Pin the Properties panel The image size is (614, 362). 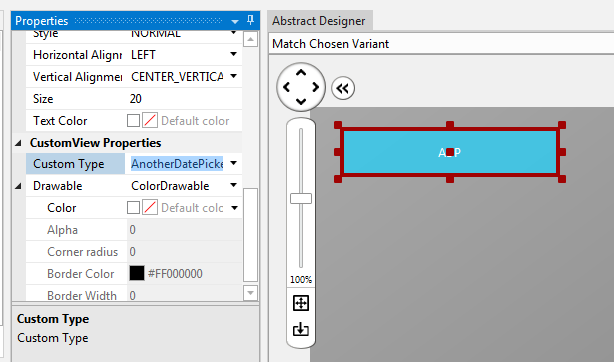pos(251,20)
